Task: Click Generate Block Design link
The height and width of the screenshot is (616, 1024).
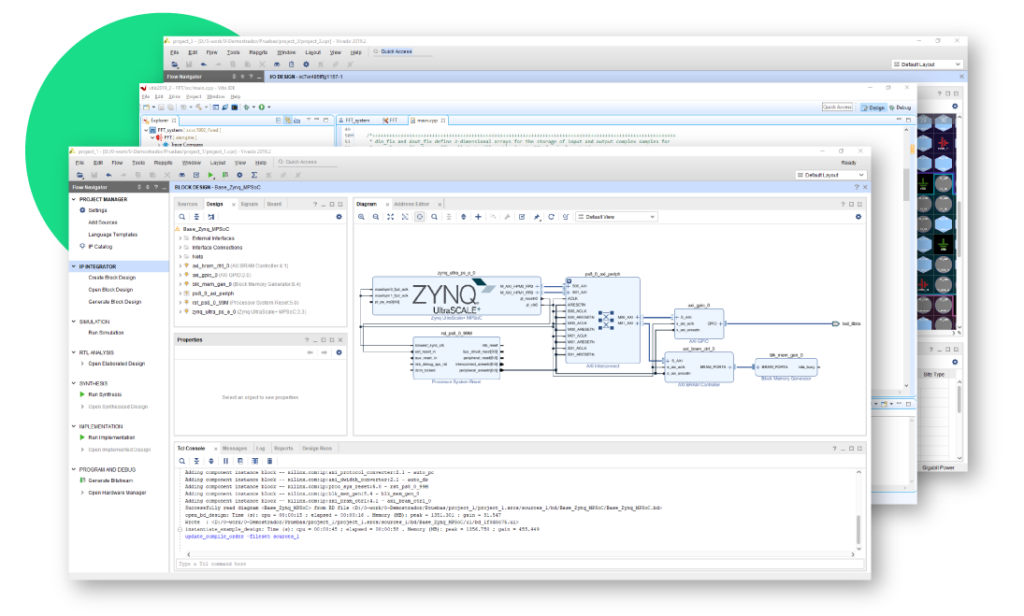Action: click(114, 302)
